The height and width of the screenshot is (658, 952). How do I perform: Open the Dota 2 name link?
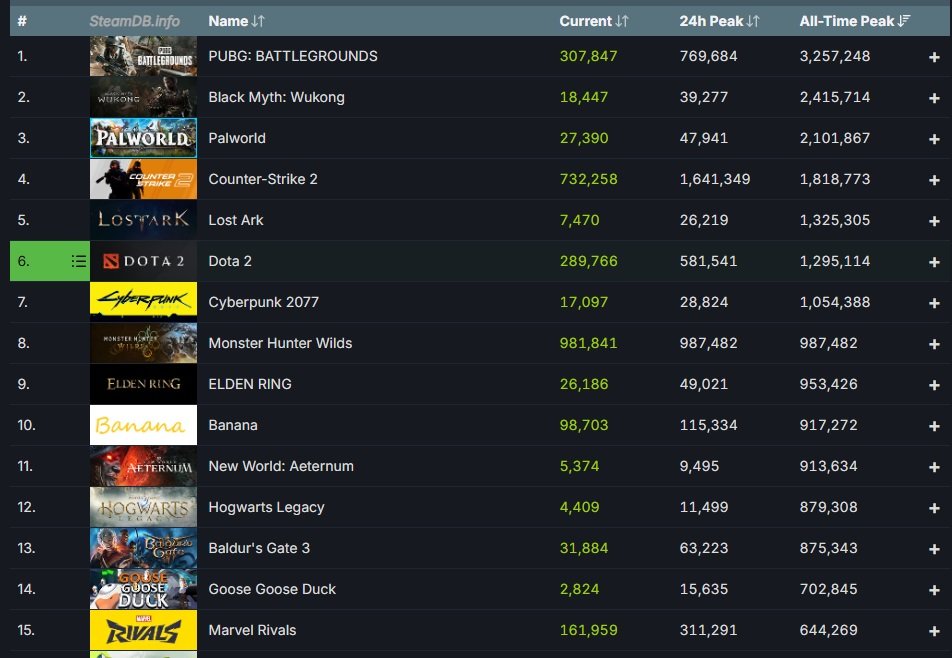click(x=230, y=261)
